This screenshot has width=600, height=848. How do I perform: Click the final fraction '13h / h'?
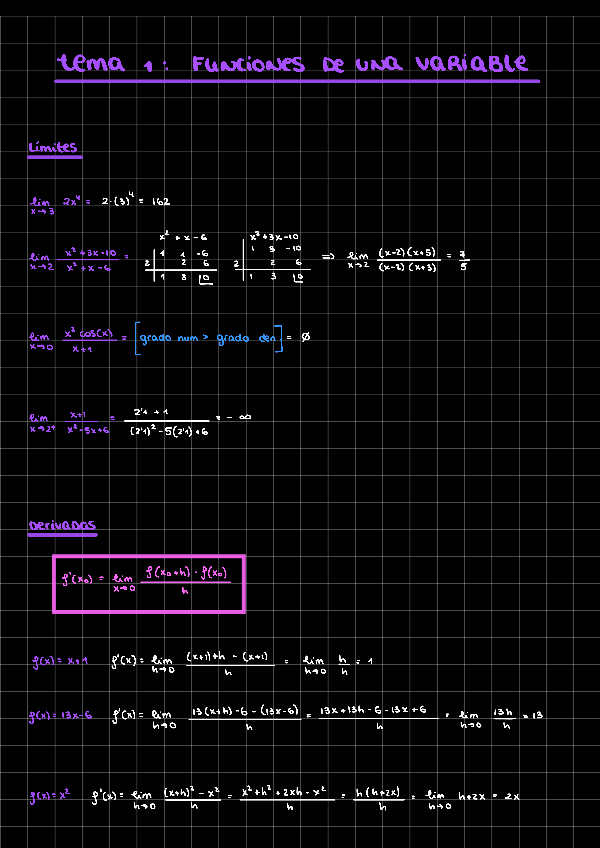tap(503, 719)
